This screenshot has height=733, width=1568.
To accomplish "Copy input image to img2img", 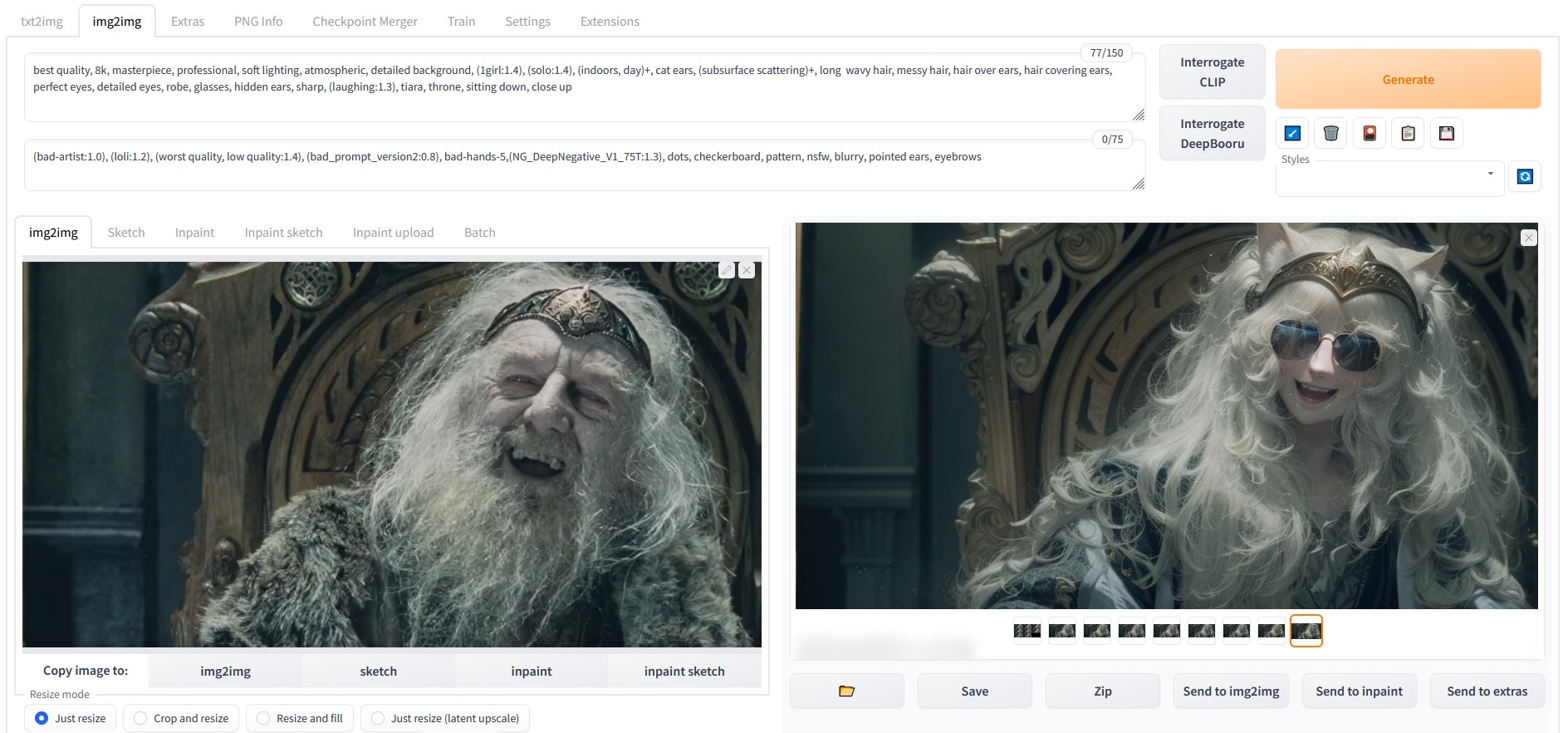I will [225, 671].
